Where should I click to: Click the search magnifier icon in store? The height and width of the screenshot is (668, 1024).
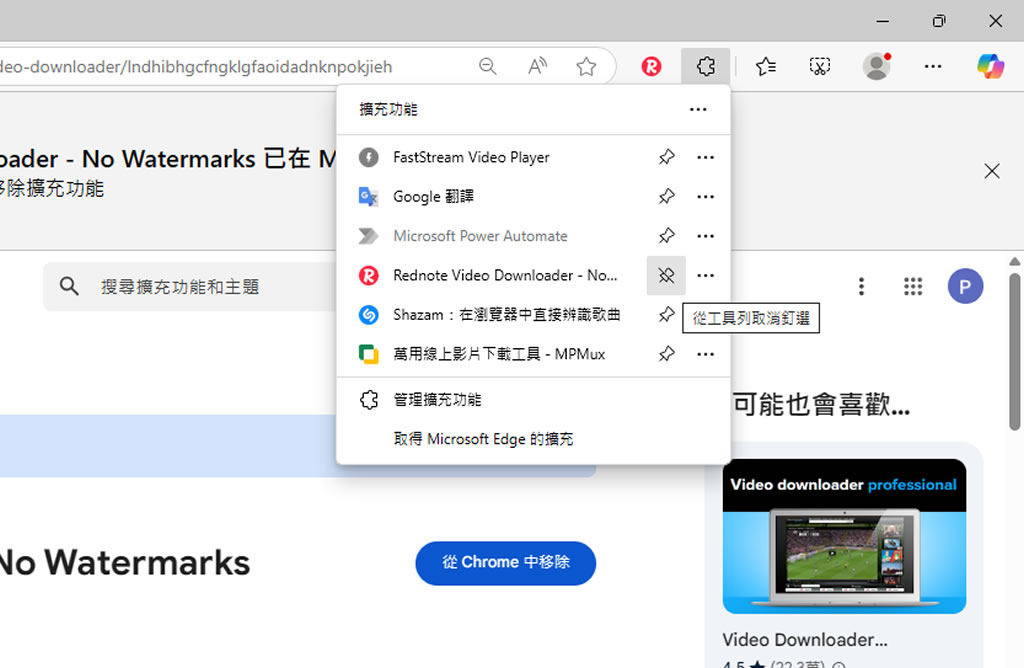click(69, 286)
